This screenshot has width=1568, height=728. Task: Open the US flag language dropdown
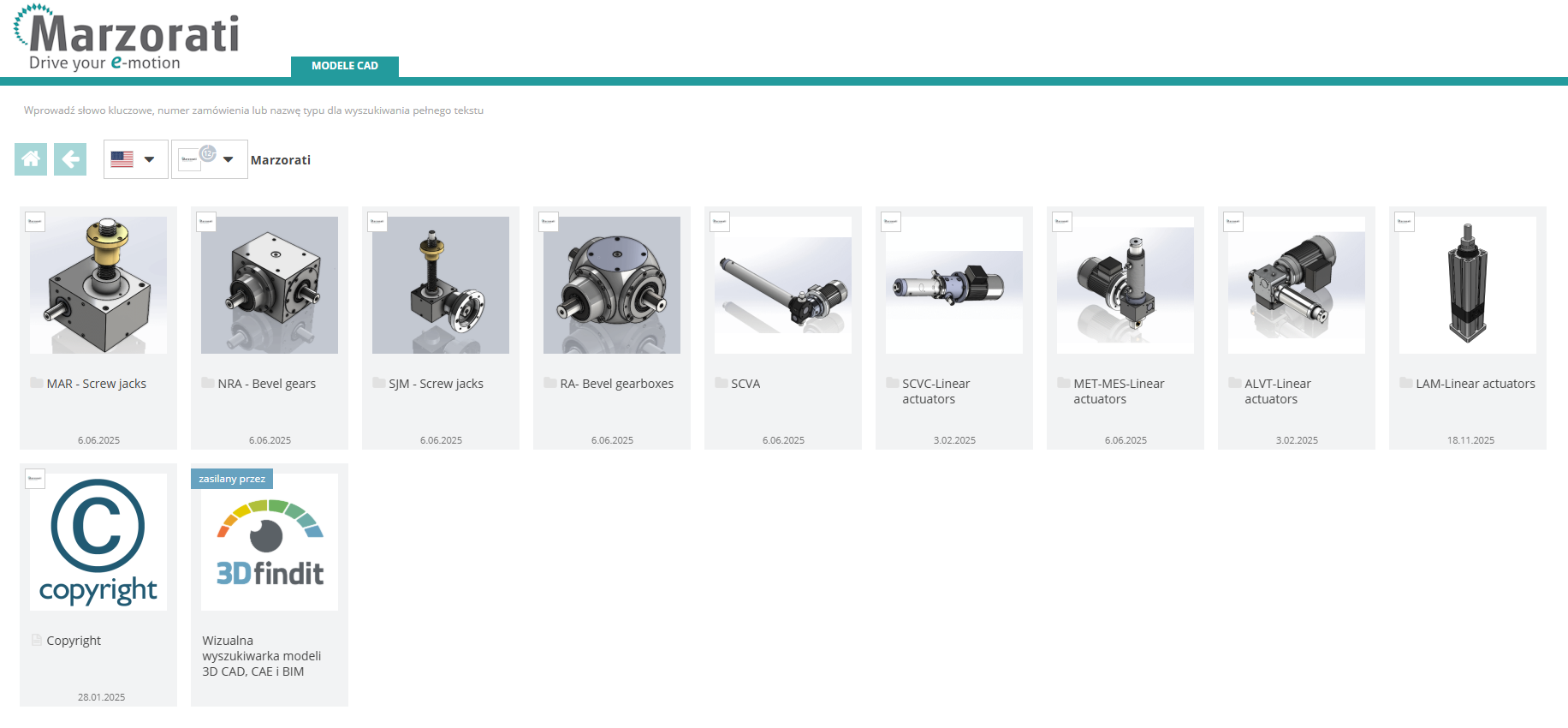(135, 159)
